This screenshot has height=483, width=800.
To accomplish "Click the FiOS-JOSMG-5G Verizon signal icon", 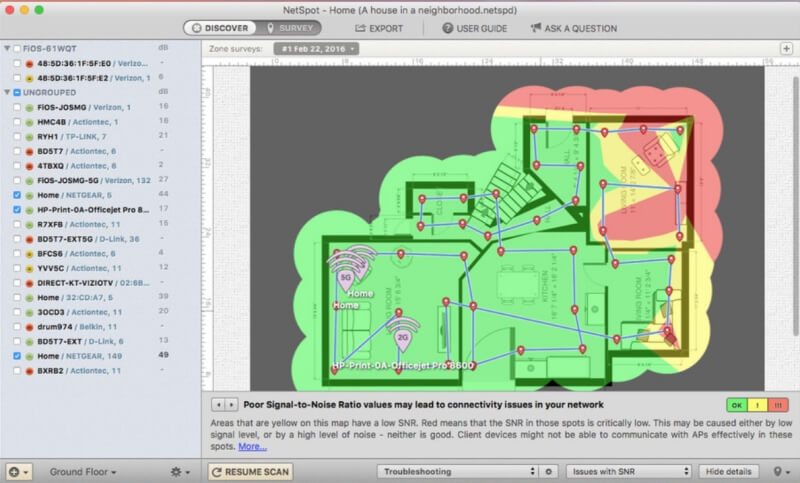I will click(30, 181).
